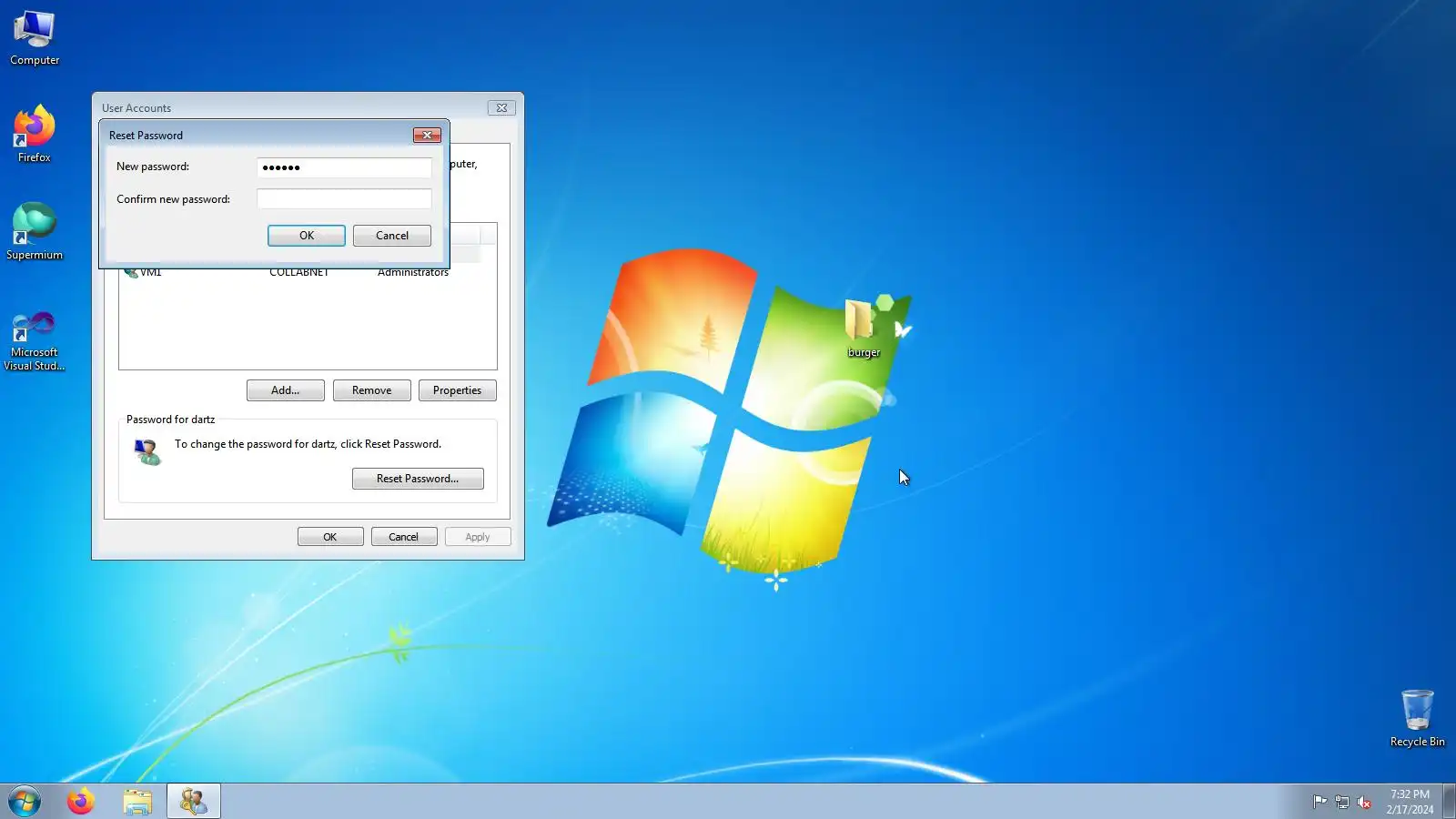Click the 'Confirm new password:' label
The height and width of the screenshot is (819, 1456).
(x=173, y=199)
